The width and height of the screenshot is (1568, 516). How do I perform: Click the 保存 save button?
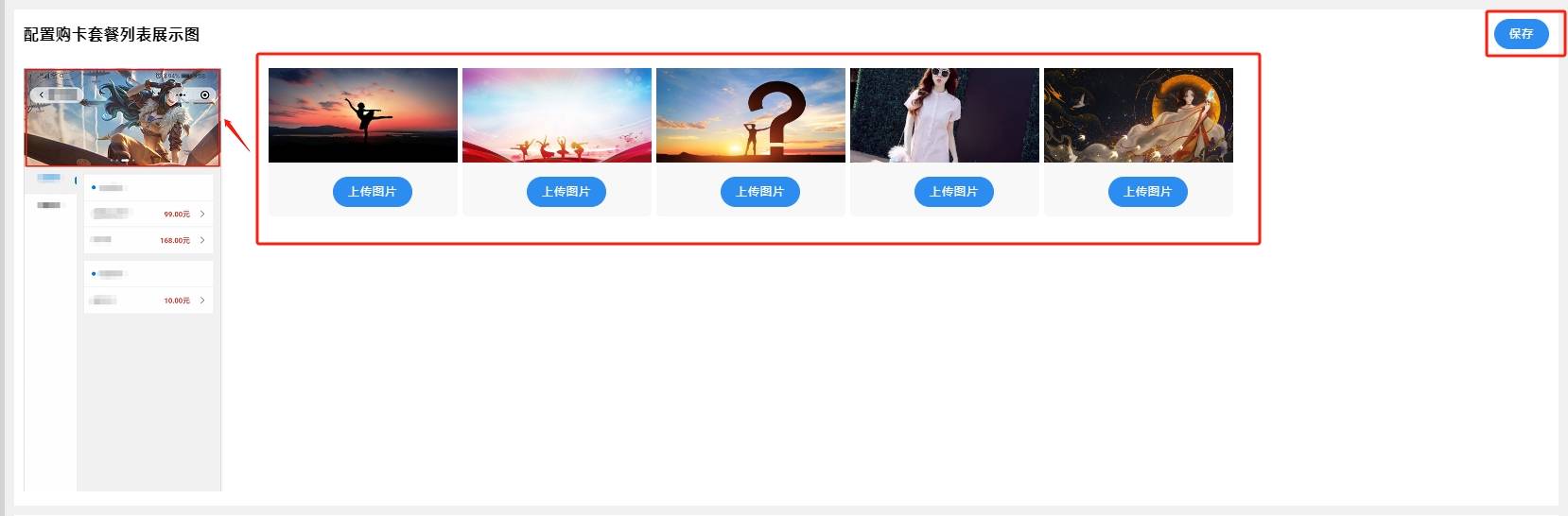(1521, 34)
